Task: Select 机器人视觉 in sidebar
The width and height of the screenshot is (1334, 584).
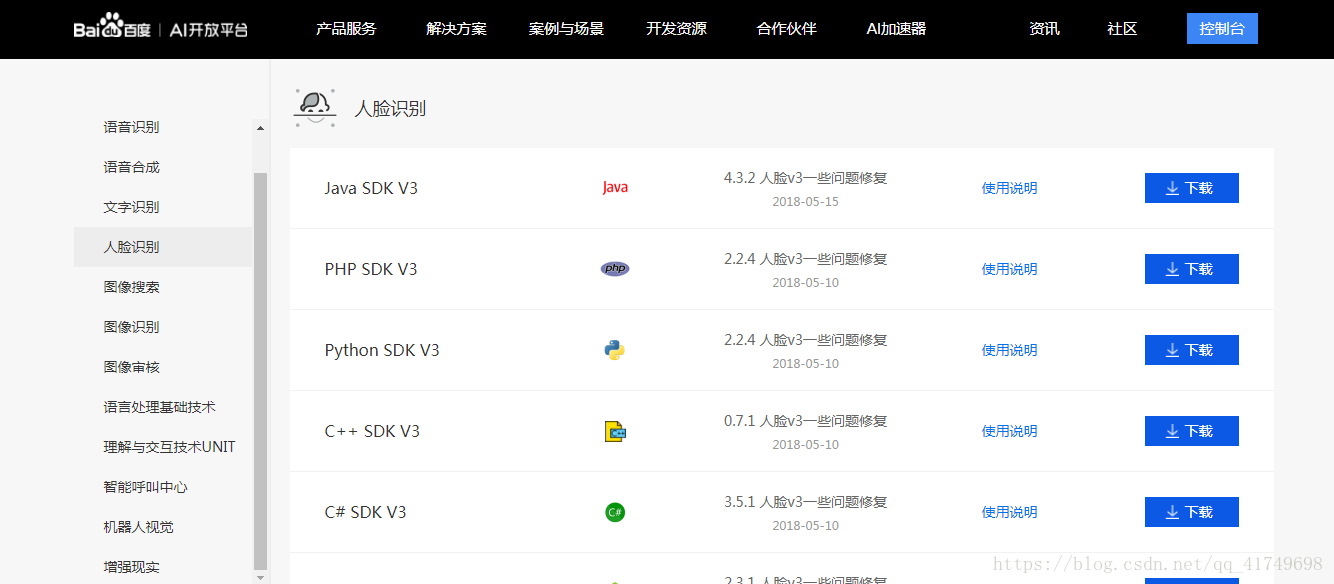Action: [138, 527]
